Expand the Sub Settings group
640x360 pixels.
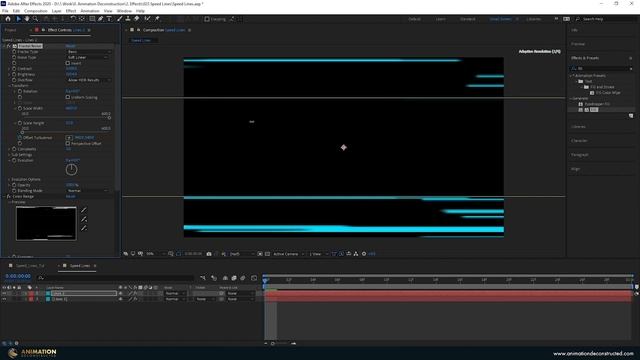pyautogui.click(x=9, y=155)
